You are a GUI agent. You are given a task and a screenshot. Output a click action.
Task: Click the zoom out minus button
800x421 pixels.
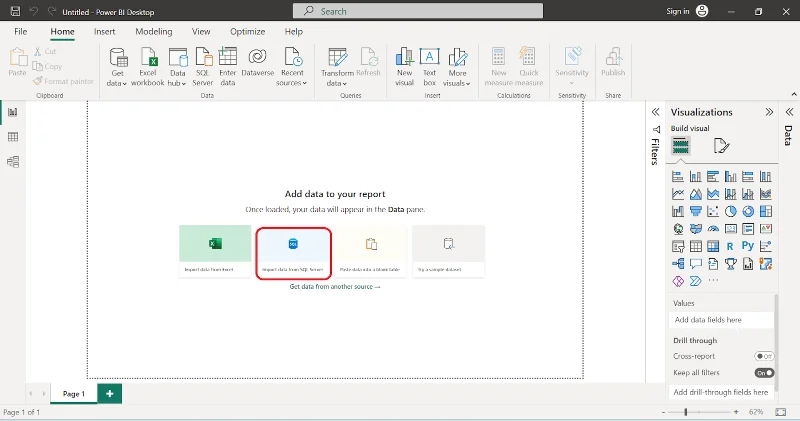pyautogui.click(x=663, y=412)
